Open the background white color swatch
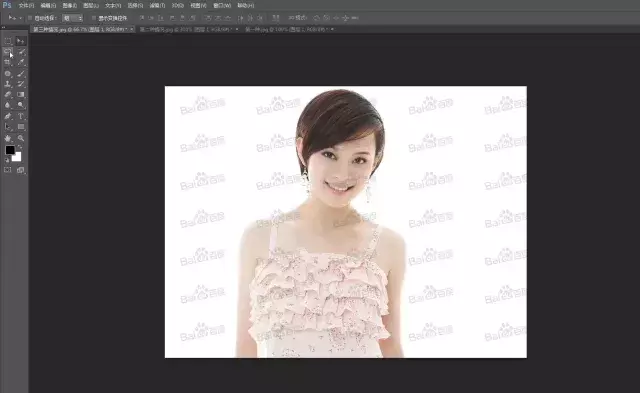640x393 pixels. [18, 158]
